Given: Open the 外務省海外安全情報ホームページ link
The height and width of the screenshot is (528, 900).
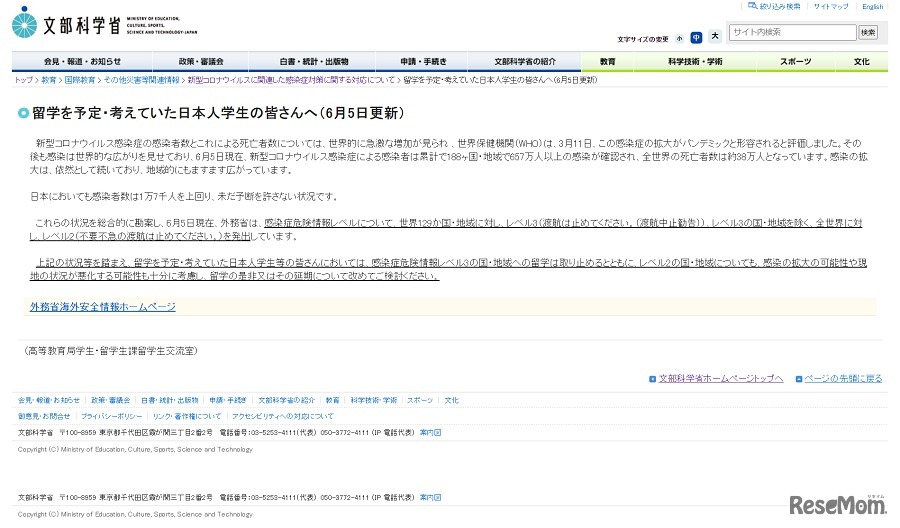Looking at the screenshot, I should click(103, 307).
